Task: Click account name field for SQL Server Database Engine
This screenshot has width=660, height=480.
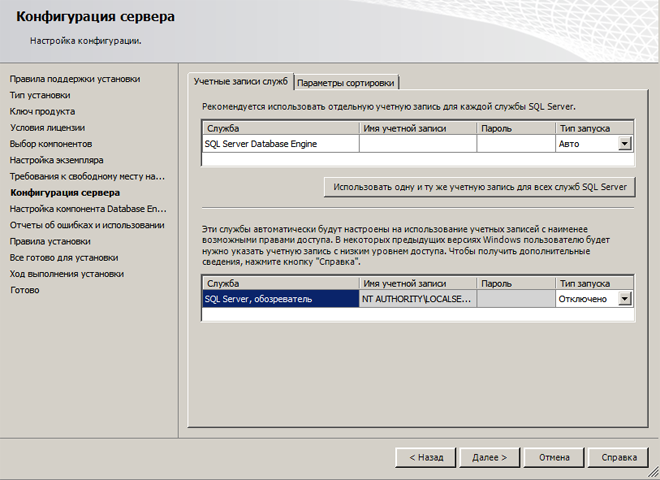Action: pyautogui.click(x=418, y=144)
